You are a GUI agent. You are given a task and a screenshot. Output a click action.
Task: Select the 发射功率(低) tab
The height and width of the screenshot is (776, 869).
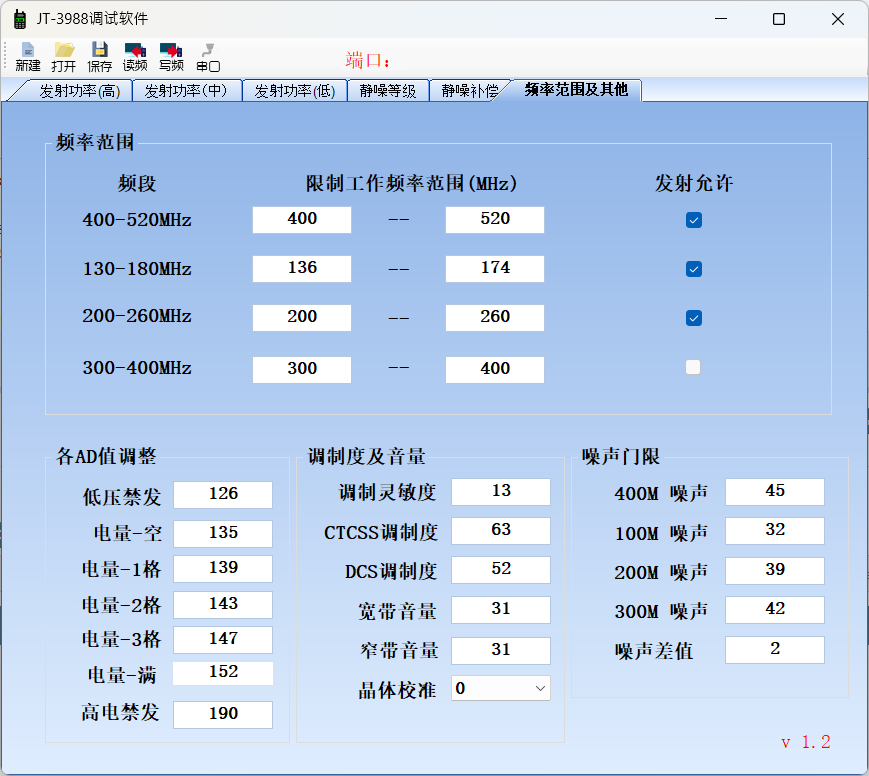click(294, 91)
